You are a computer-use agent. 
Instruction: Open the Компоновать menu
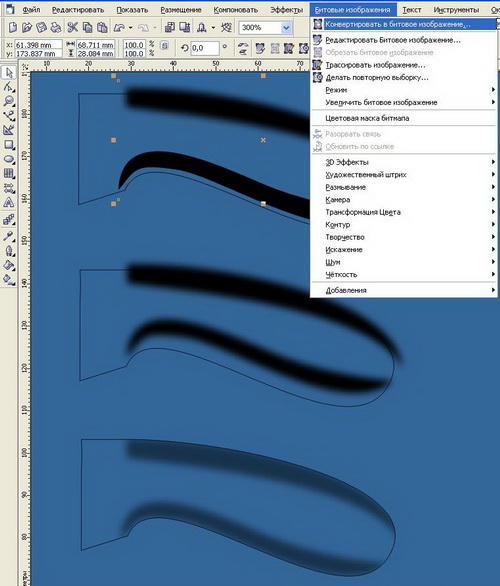coord(236,10)
